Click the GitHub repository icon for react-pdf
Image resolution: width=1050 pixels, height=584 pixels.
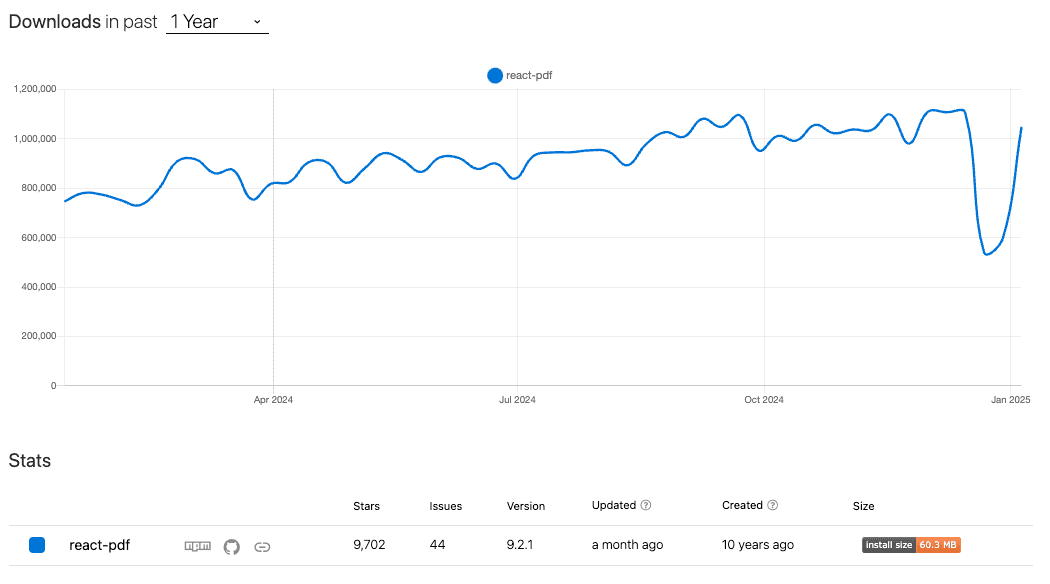(231, 546)
